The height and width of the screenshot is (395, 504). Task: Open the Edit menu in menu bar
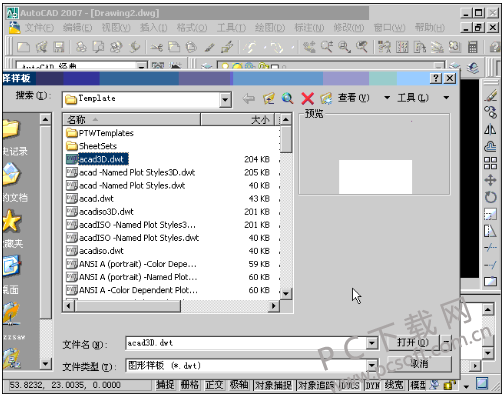tap(78, 28)
